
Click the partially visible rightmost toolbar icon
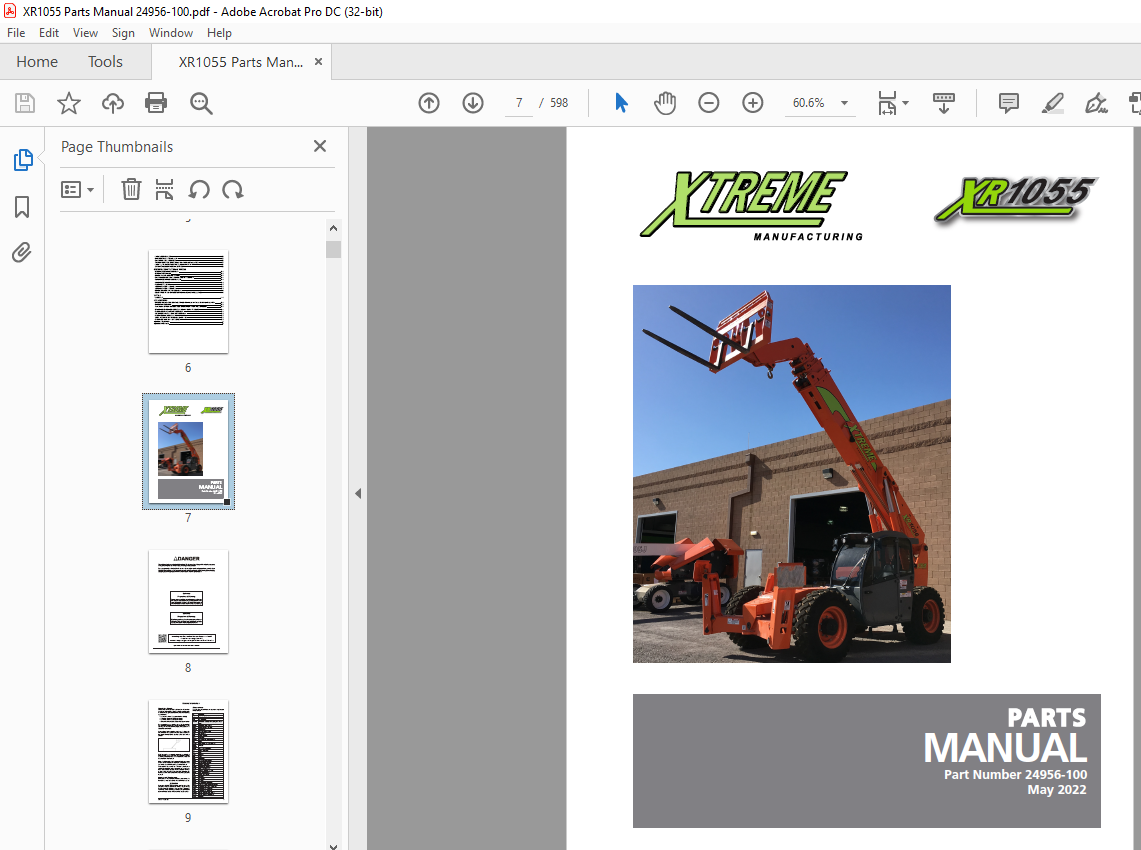pos(1134,103)
